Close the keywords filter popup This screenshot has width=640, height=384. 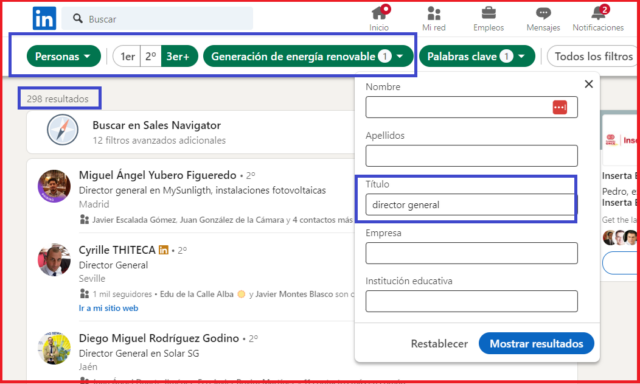(x=589, y=84)
